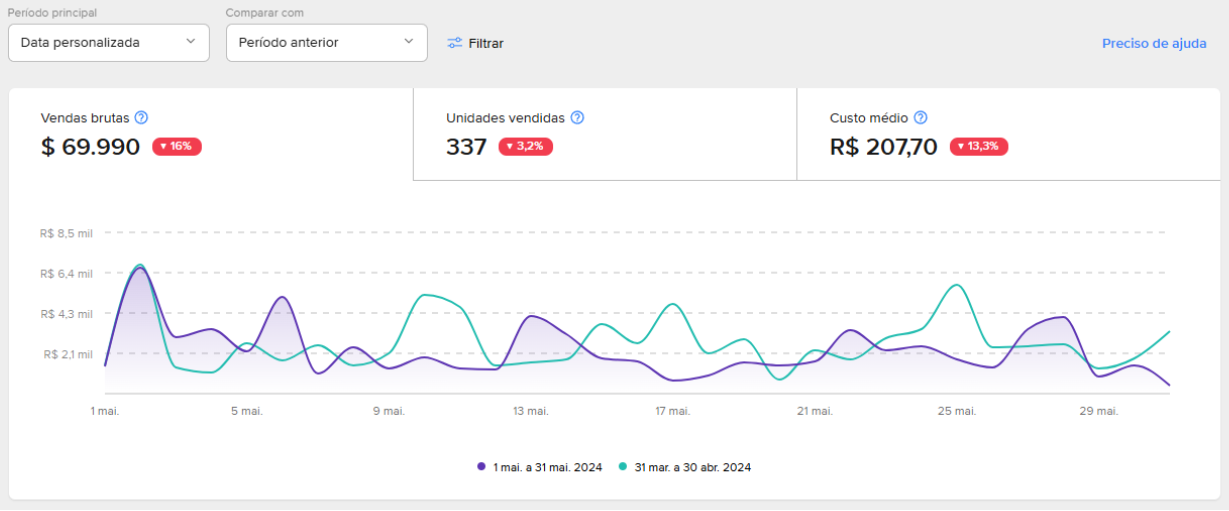Click the 29 mai. date label
The image size is (1229, 511).
pos(1099,411)
